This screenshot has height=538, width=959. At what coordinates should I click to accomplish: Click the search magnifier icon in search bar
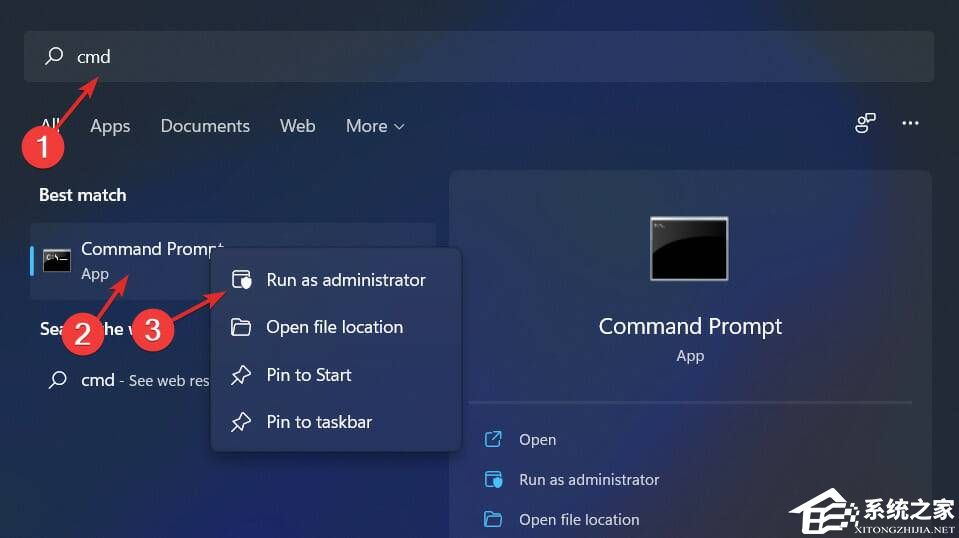tap(54, 57)
